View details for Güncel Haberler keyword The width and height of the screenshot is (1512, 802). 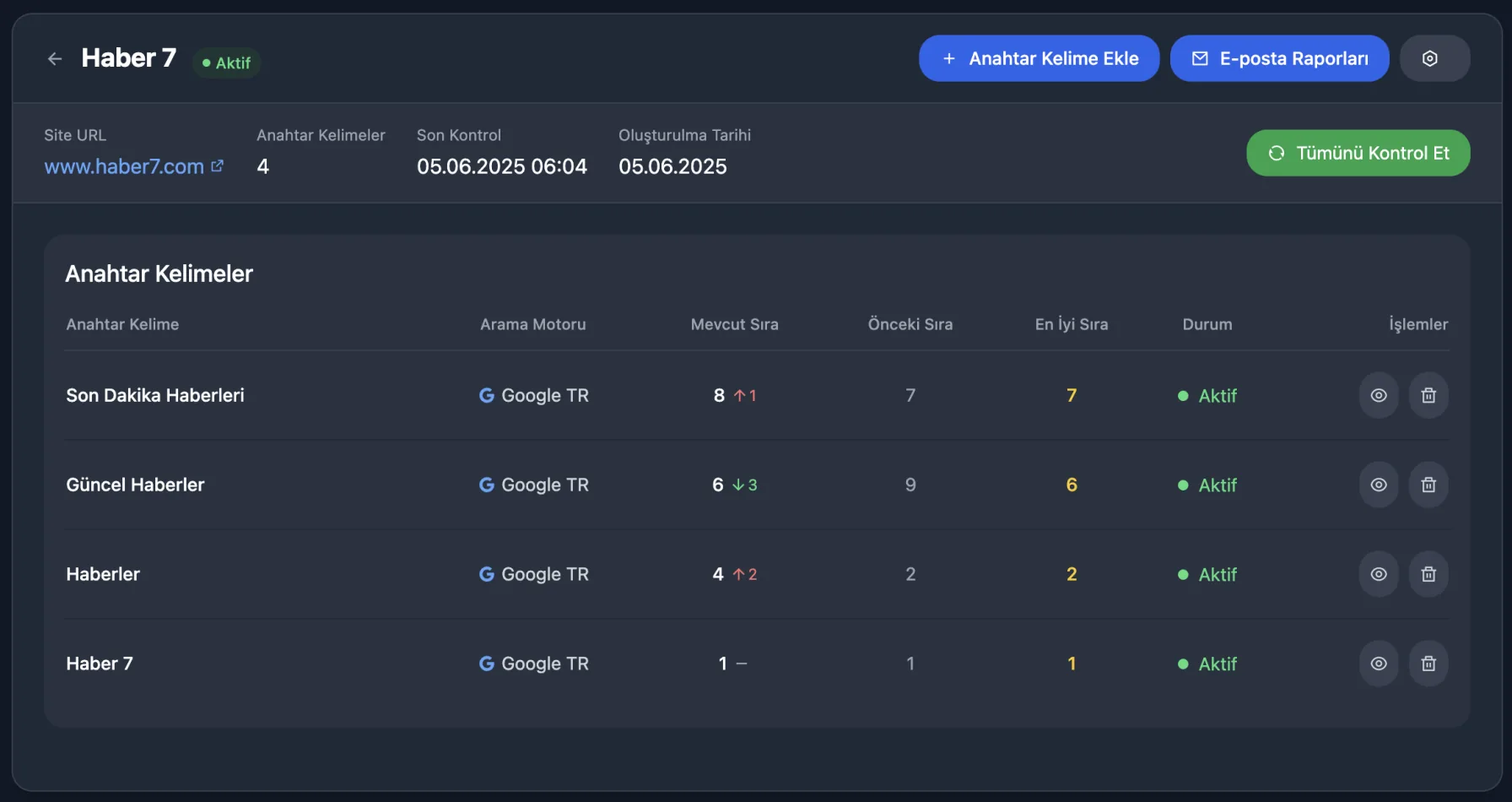point(1378,485)
